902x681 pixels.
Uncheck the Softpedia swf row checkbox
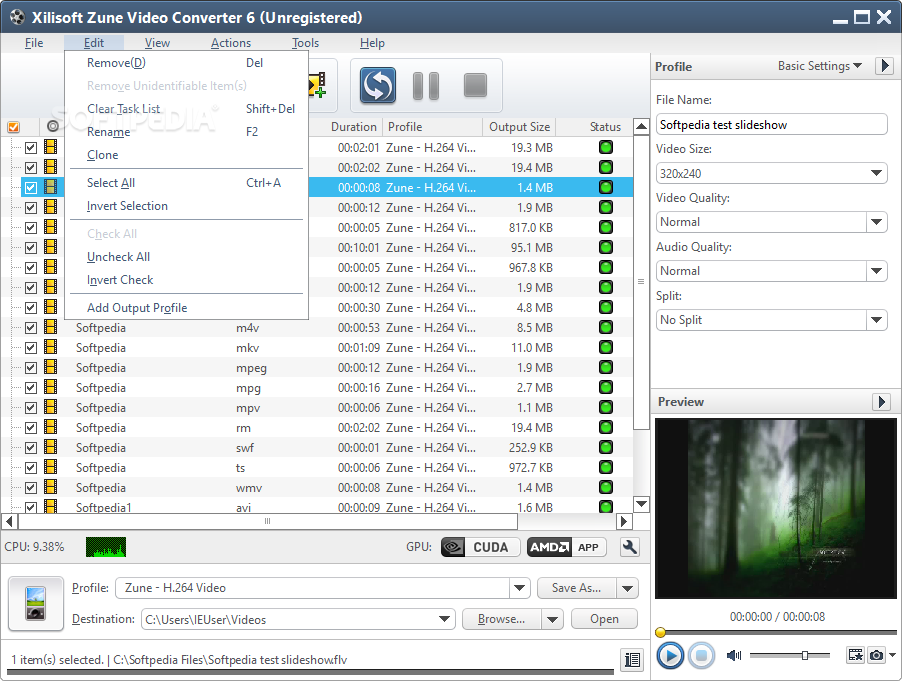pyautogui.click(x=31, y=447)
